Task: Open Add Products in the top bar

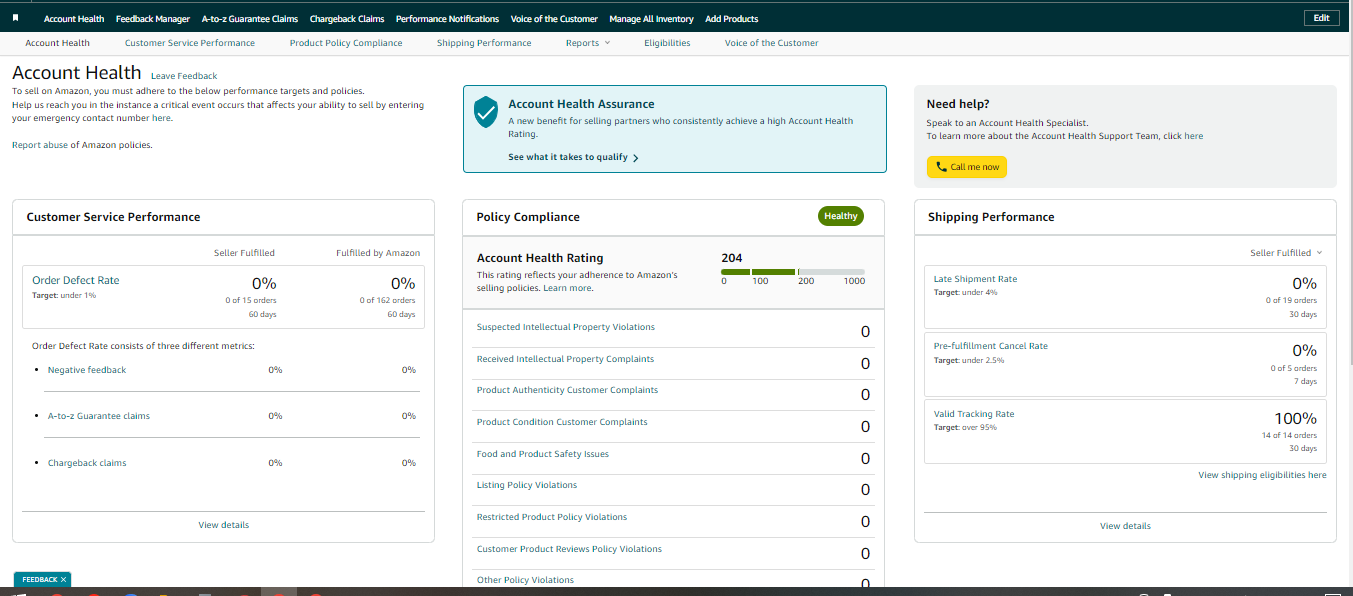Action: tap(732, 19)
